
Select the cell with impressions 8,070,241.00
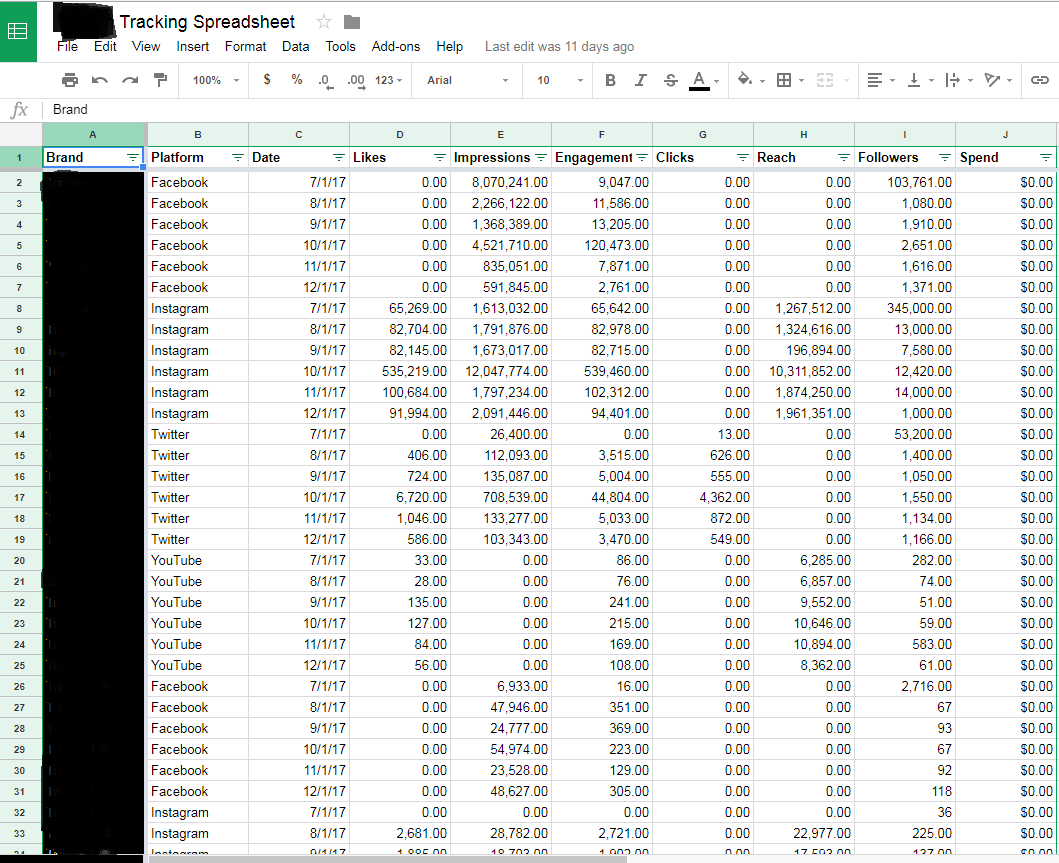click(x=501, y=182)
